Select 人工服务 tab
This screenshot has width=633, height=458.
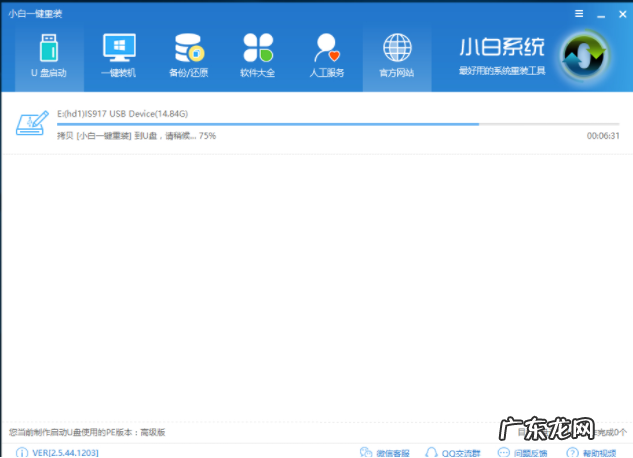[x=327, y=57]
